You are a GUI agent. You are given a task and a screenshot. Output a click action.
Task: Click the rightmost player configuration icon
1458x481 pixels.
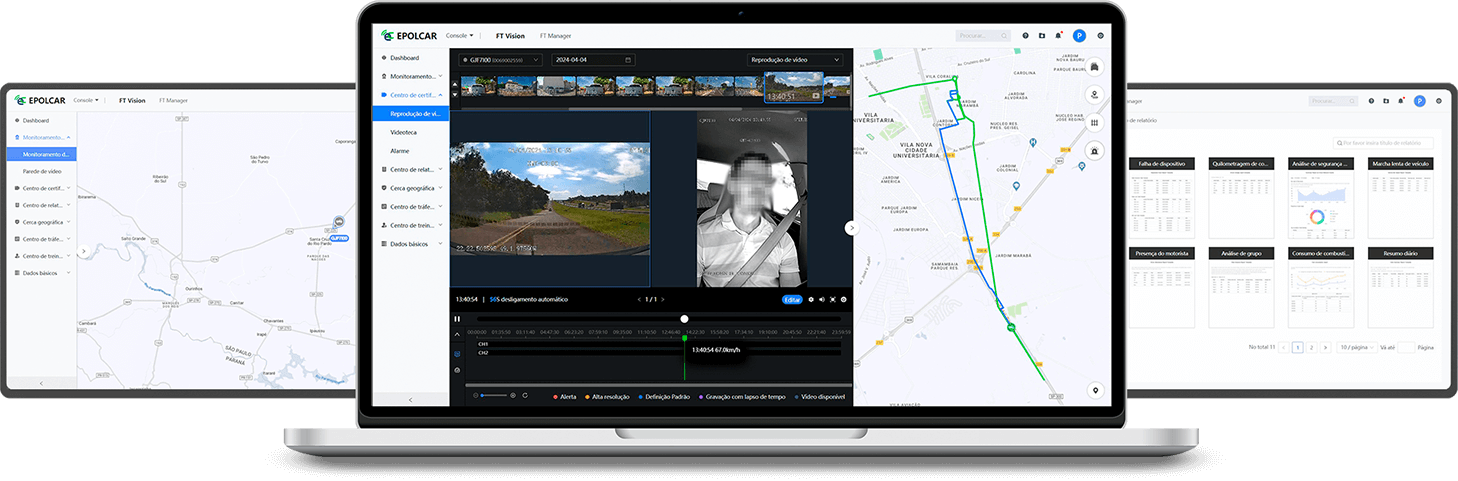[844, 299]
